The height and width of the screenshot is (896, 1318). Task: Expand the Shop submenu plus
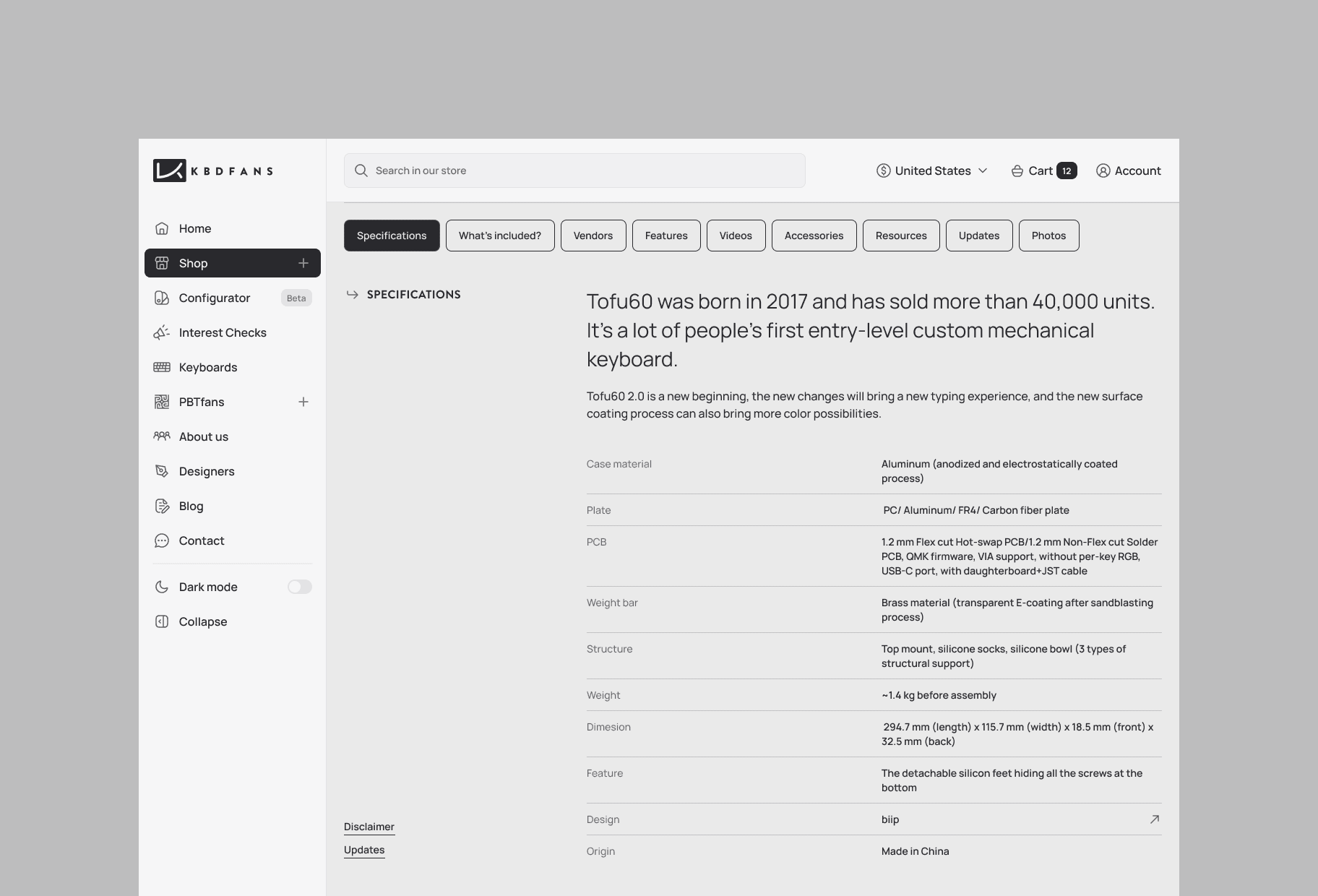tap(303, 263)
